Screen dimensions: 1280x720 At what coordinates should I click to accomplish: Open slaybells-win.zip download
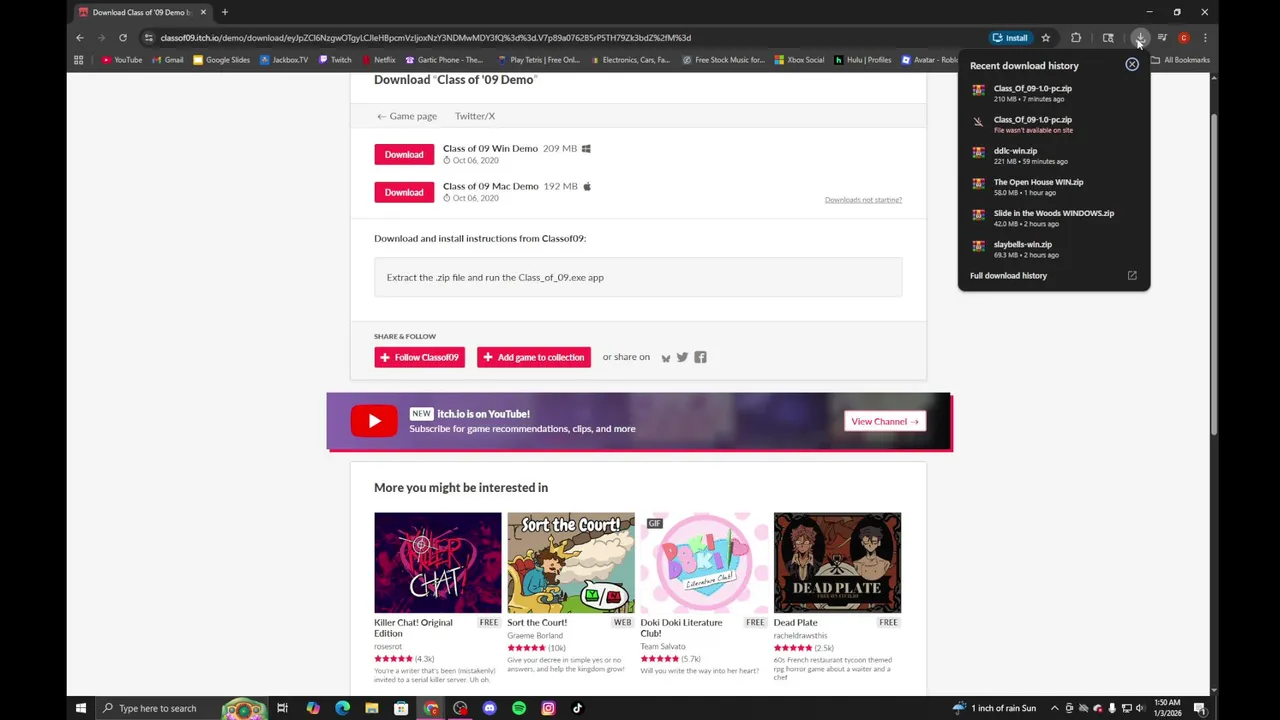[1054, 248]
